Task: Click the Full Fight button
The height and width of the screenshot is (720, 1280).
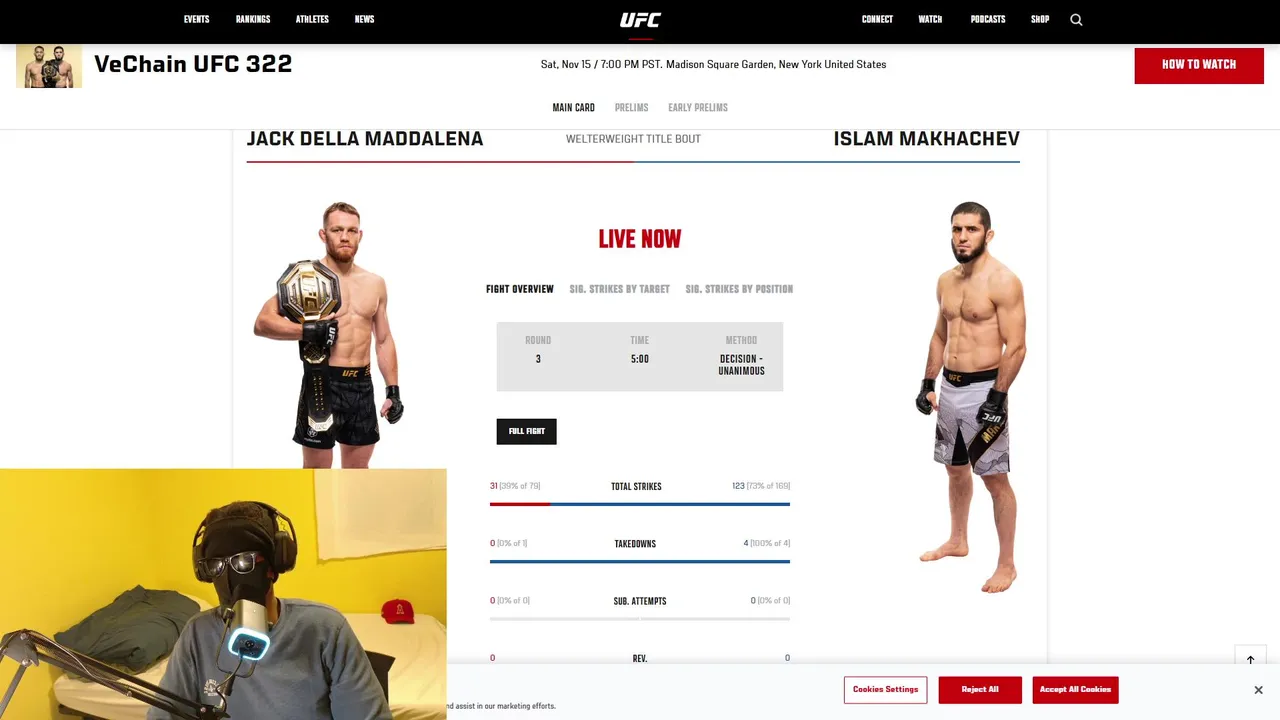Action: (x=527, y=432)
